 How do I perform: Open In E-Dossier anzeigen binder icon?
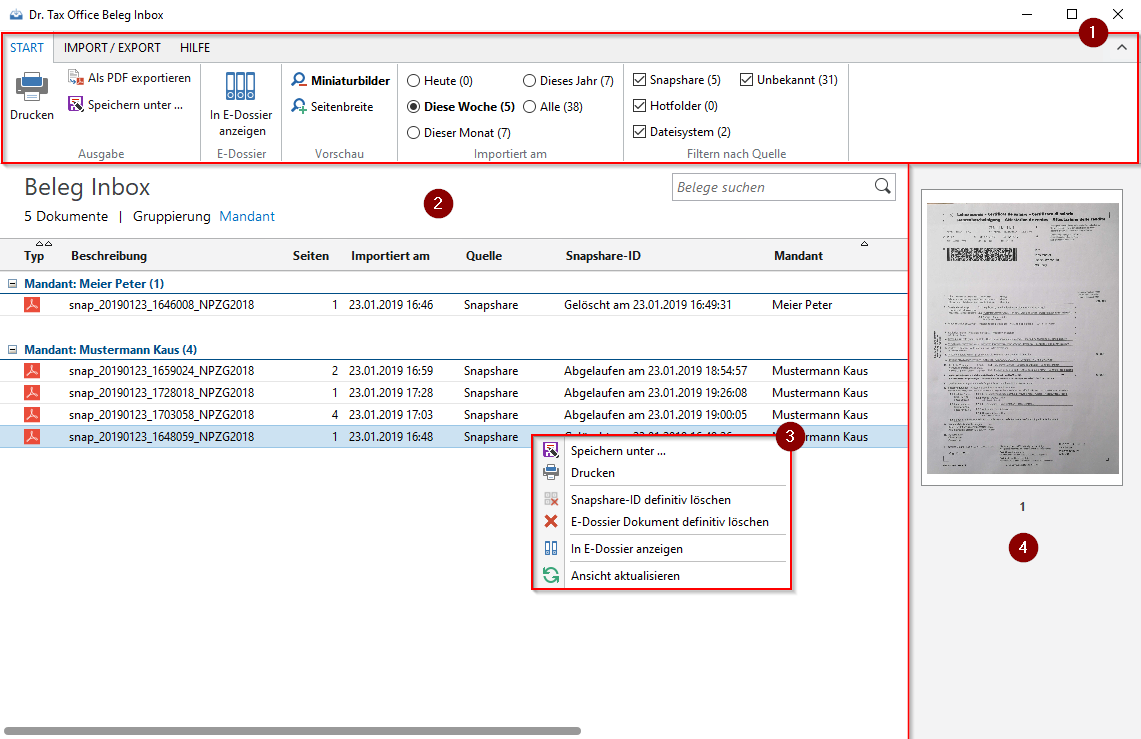click(240, 86)
